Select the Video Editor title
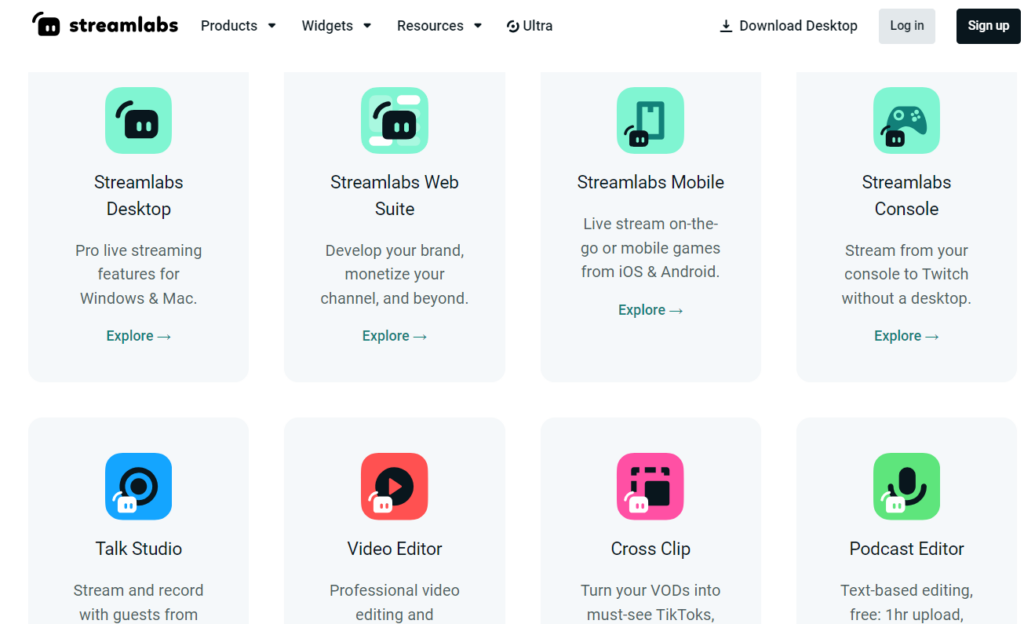1024x624 pixels. (394, 548)
